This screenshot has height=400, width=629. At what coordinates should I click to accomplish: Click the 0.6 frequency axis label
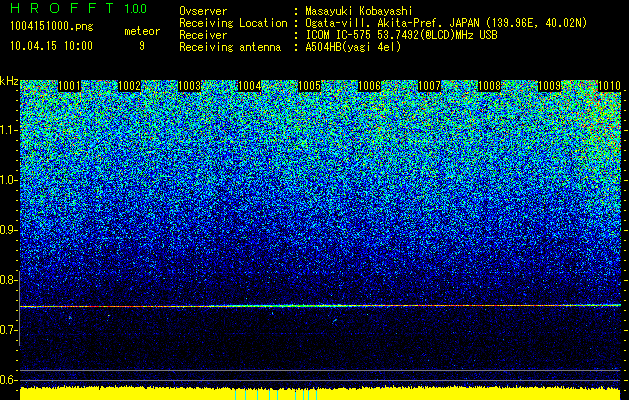coord(9,380)
